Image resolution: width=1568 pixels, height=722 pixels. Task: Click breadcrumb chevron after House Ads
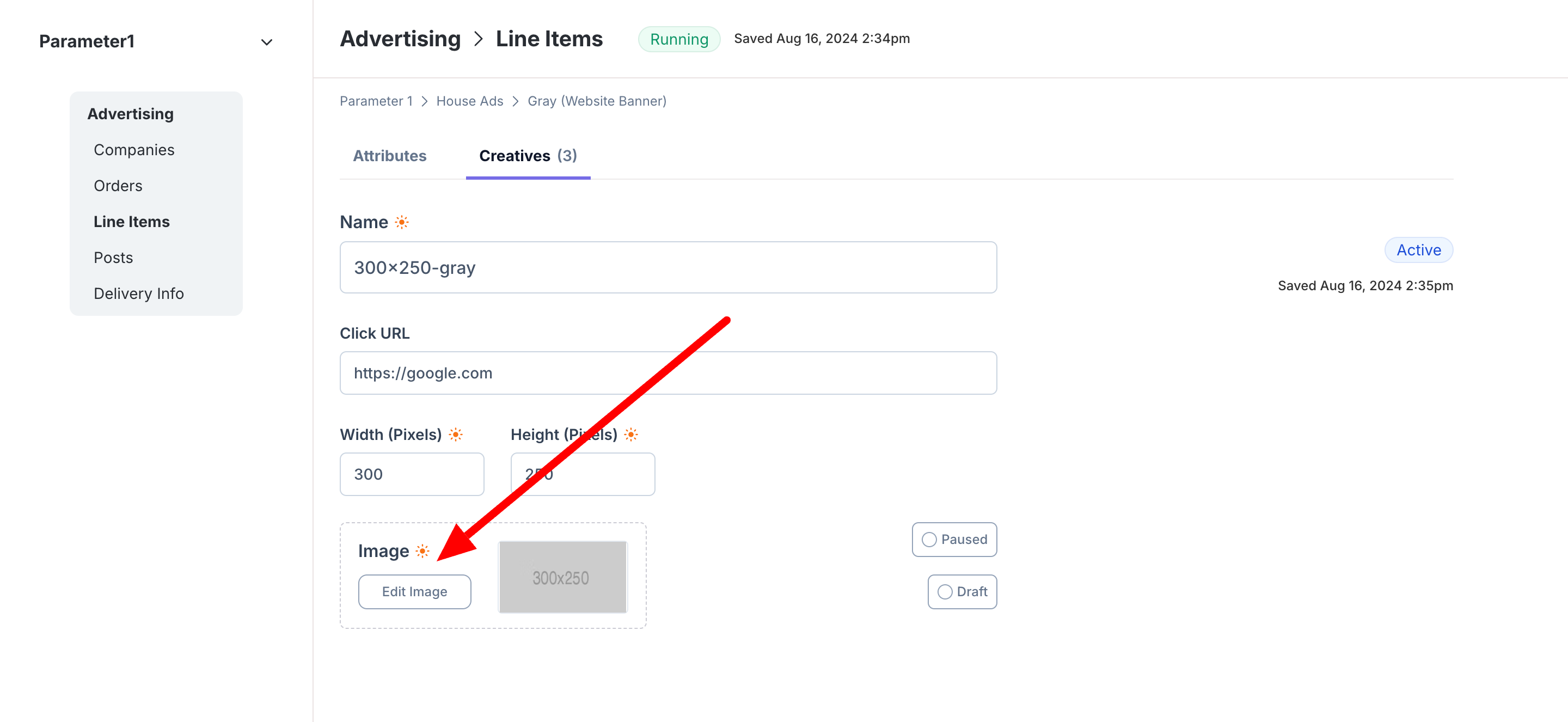[x=516, y=101]
